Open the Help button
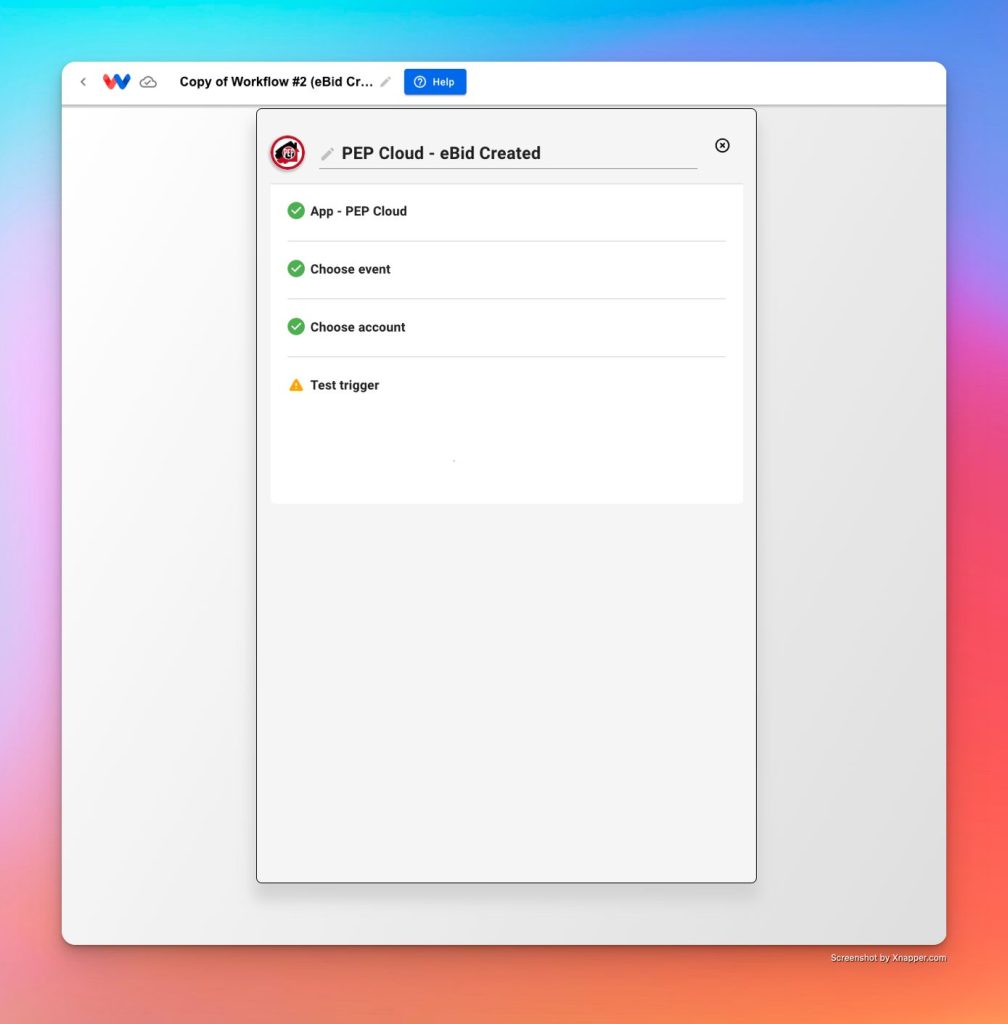The width and height of the screenshot is (1008, 1024). point(435,82)
